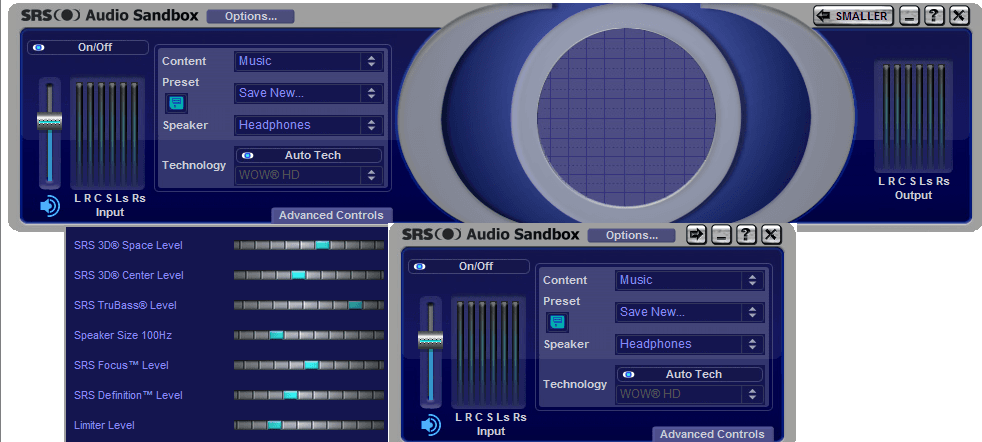This screenshot has width=982, height=442.
Task: Open Preset Save New dropdown in large window
Action: [x=308, y=93]
